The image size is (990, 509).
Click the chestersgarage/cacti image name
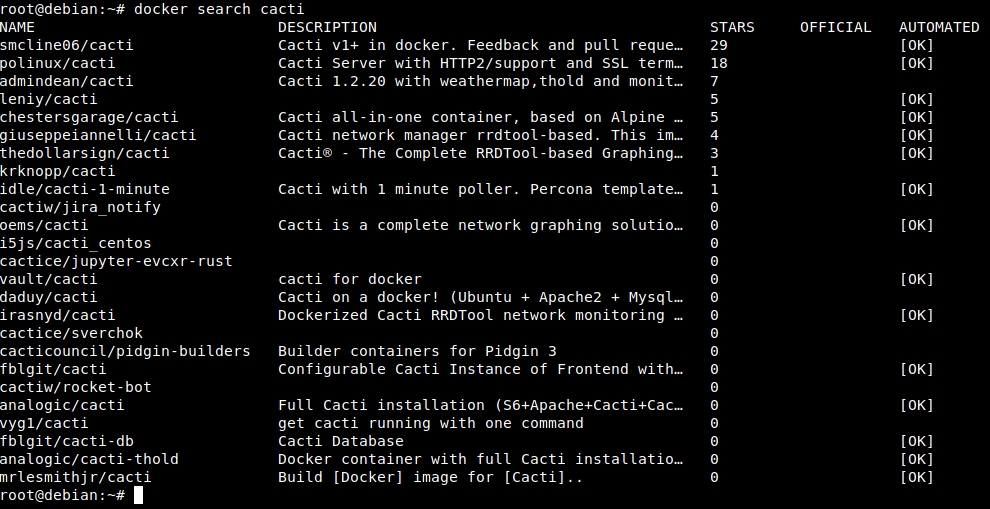tap(89, 117)
